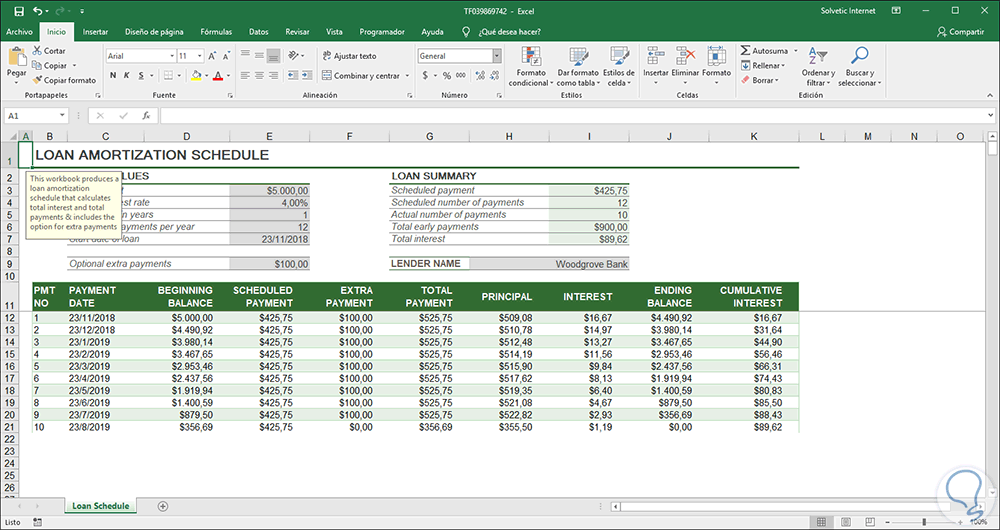Toggle italic K formatting
This screenshot has width=1000, height=530.
pos(127,76)
